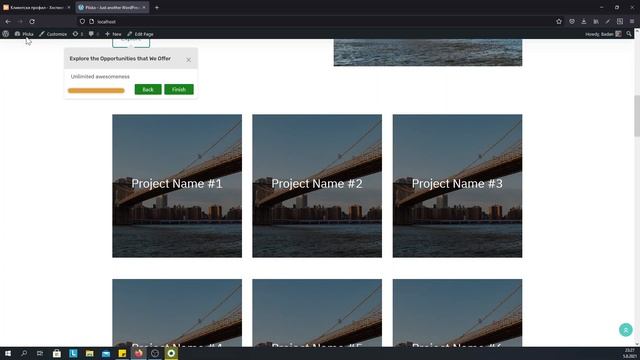Click the admin bar search magnifier icon
Viewport: 640px width, 360px height.
(629, 34)
